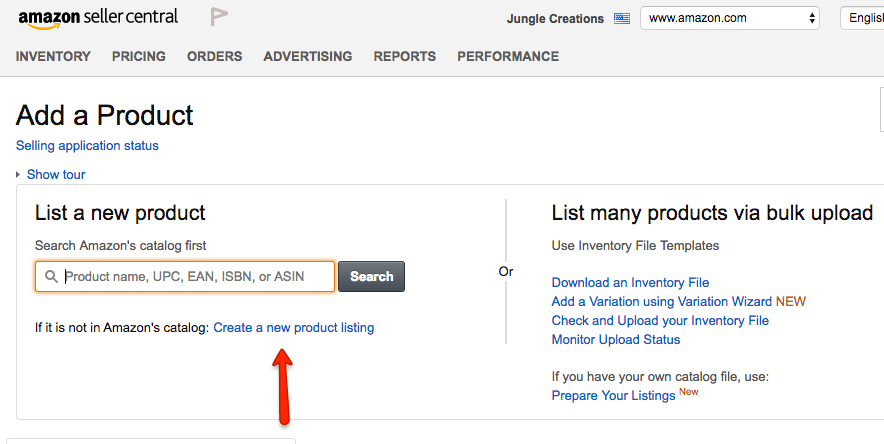Open Selling application status link
This screenshot has width=884, height=444.
(87, 145)
